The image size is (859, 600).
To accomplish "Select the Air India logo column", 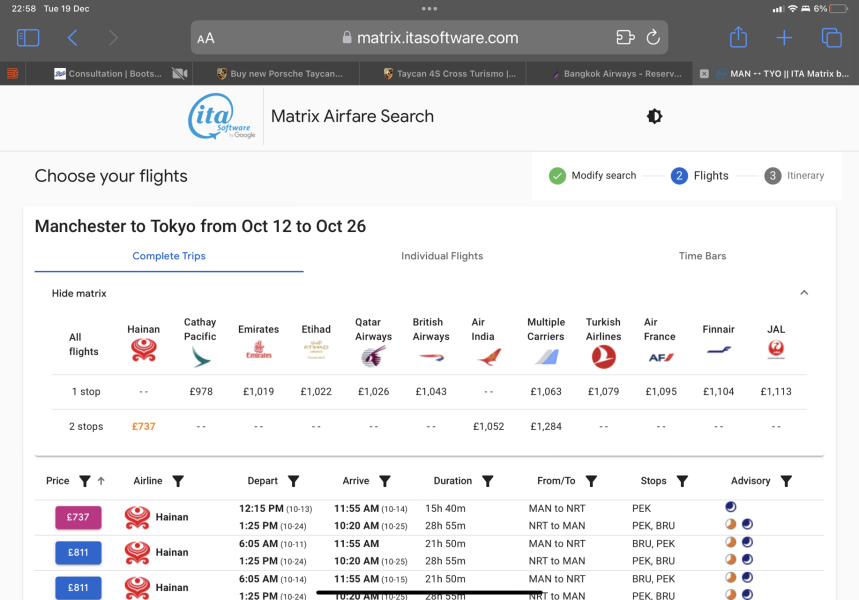I will click(x=489, y=357).
